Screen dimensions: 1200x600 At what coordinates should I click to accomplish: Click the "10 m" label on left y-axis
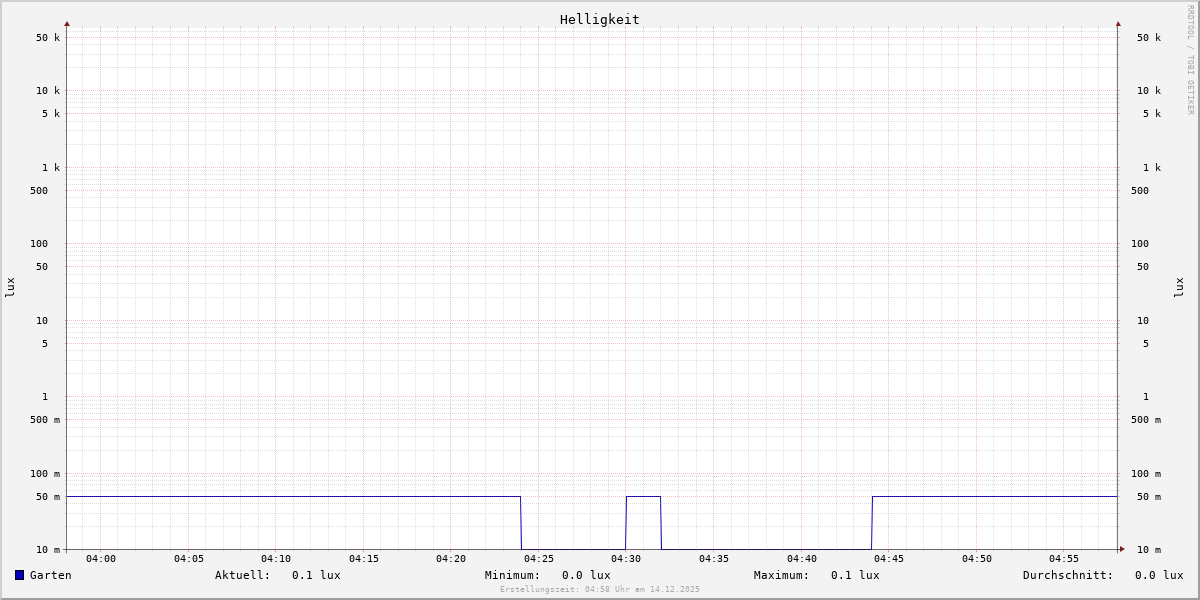click(48, 550)
